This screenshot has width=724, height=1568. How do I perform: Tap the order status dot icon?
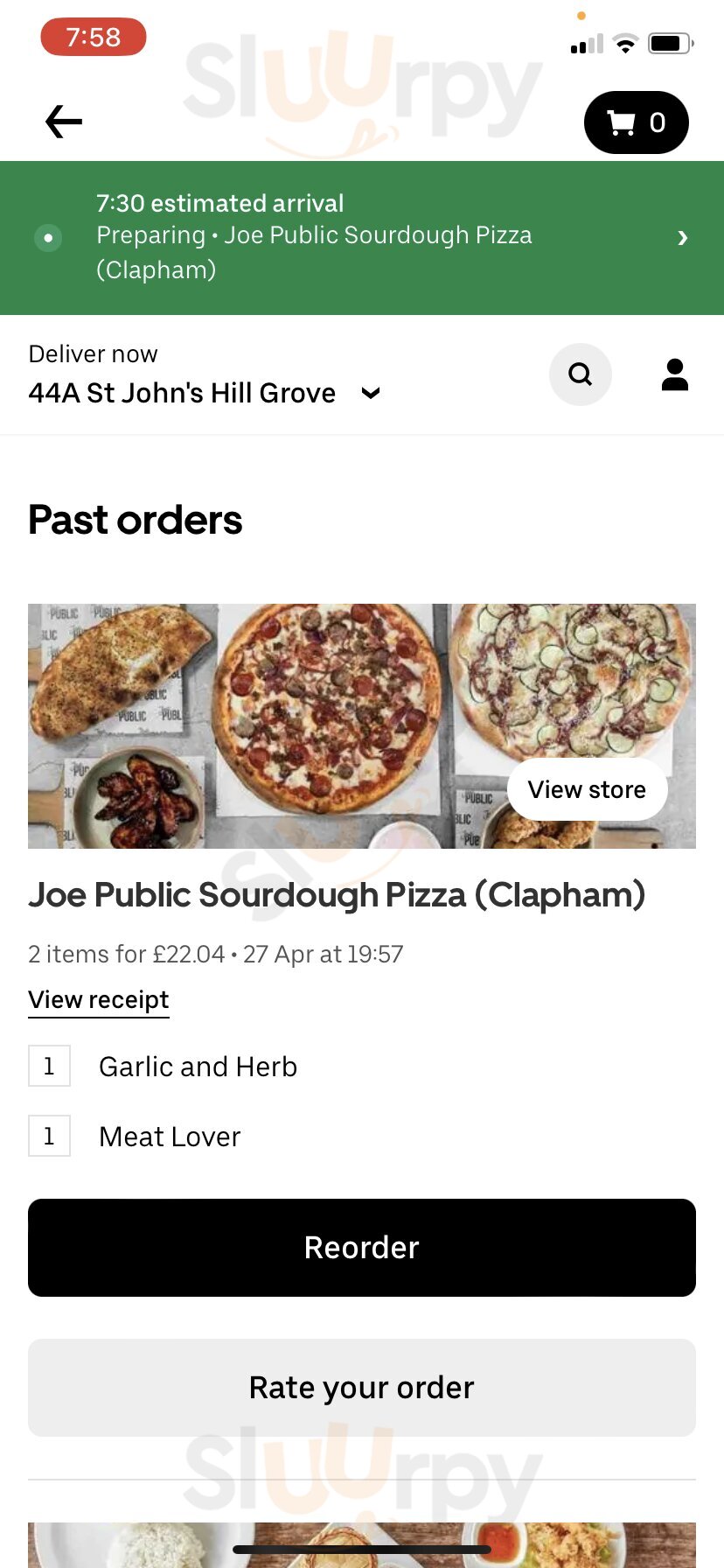[48, 237]
